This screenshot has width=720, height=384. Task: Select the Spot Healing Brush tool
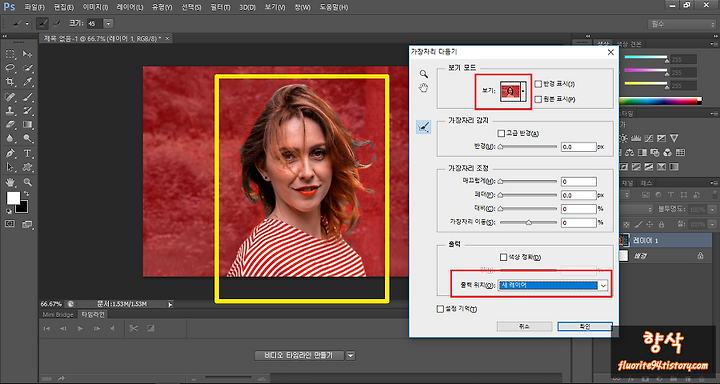pos(10,96)
